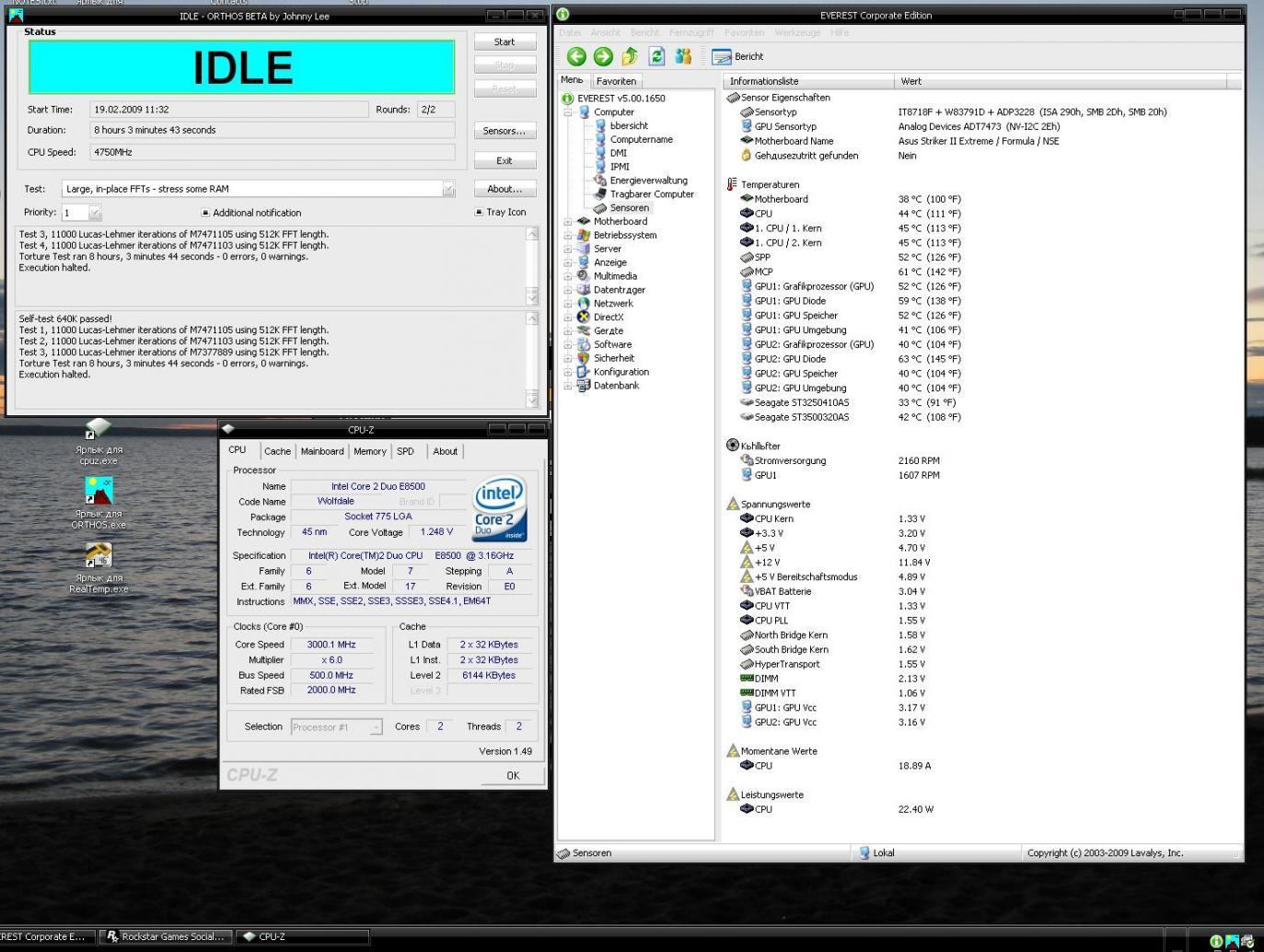
Task: Expand the Server tree node
Action: [x=568, y=249]
